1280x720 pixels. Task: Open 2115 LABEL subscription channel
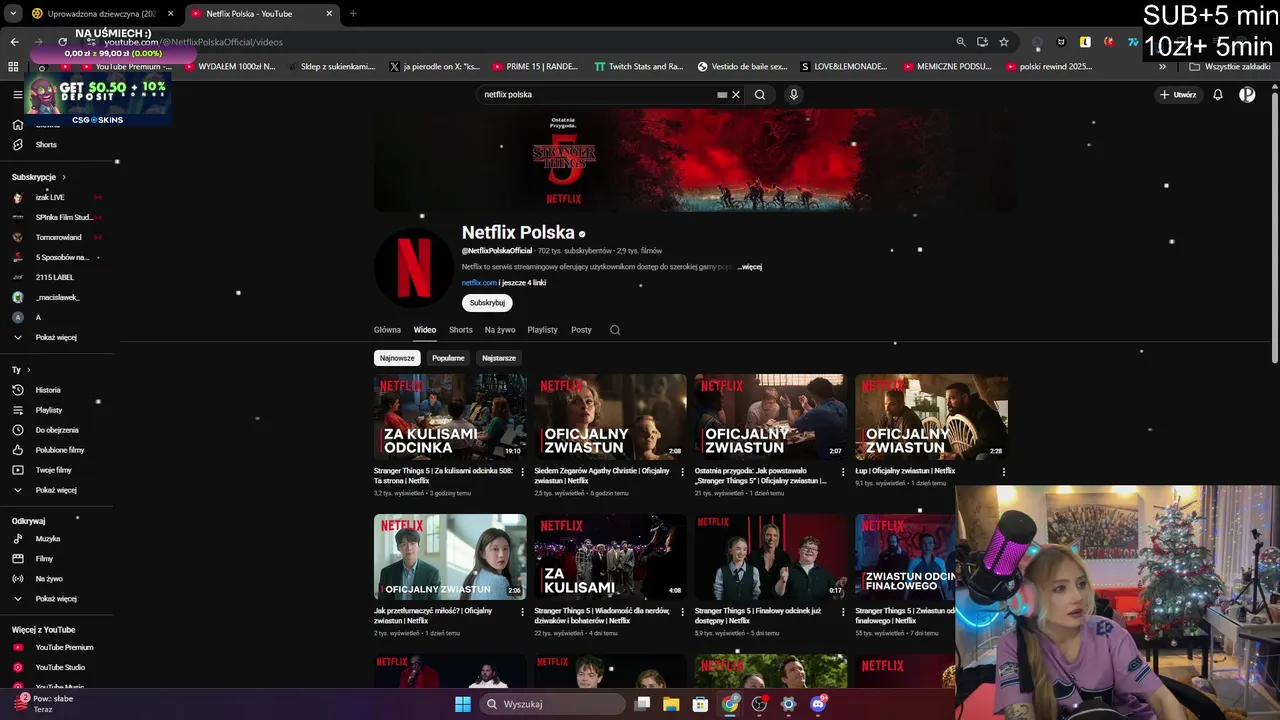tap(57, 277)
